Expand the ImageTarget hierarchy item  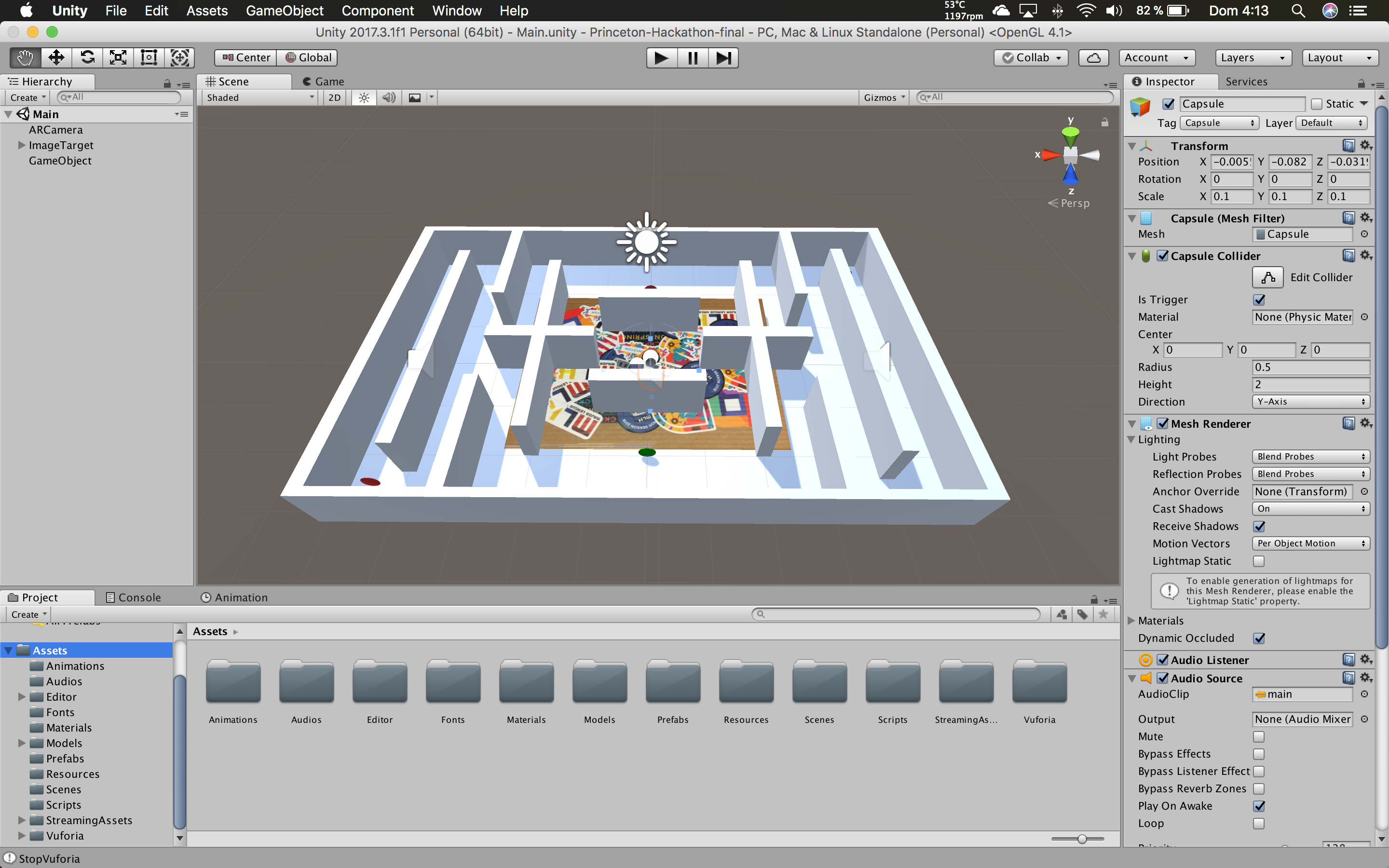click(x=21, y=145)
